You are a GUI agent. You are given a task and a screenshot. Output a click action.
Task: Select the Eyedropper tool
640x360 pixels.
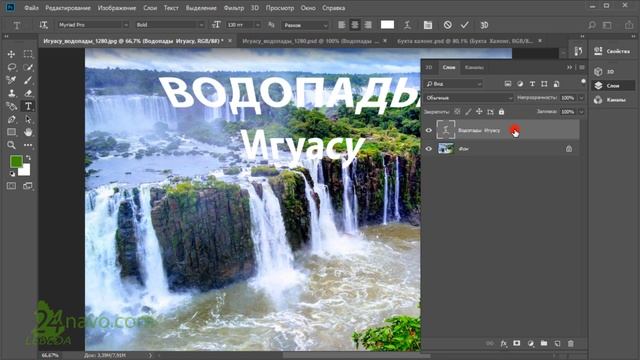[11, 80]
